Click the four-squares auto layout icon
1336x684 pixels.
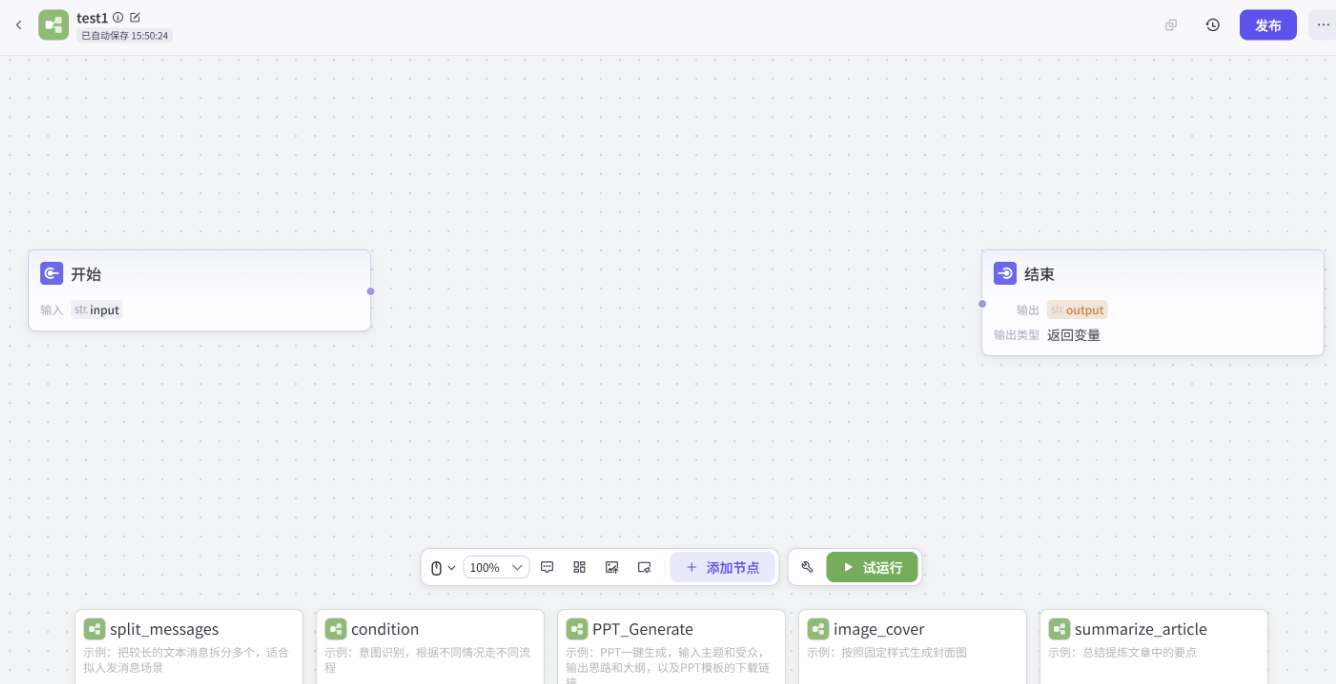[x=579, y=567]
